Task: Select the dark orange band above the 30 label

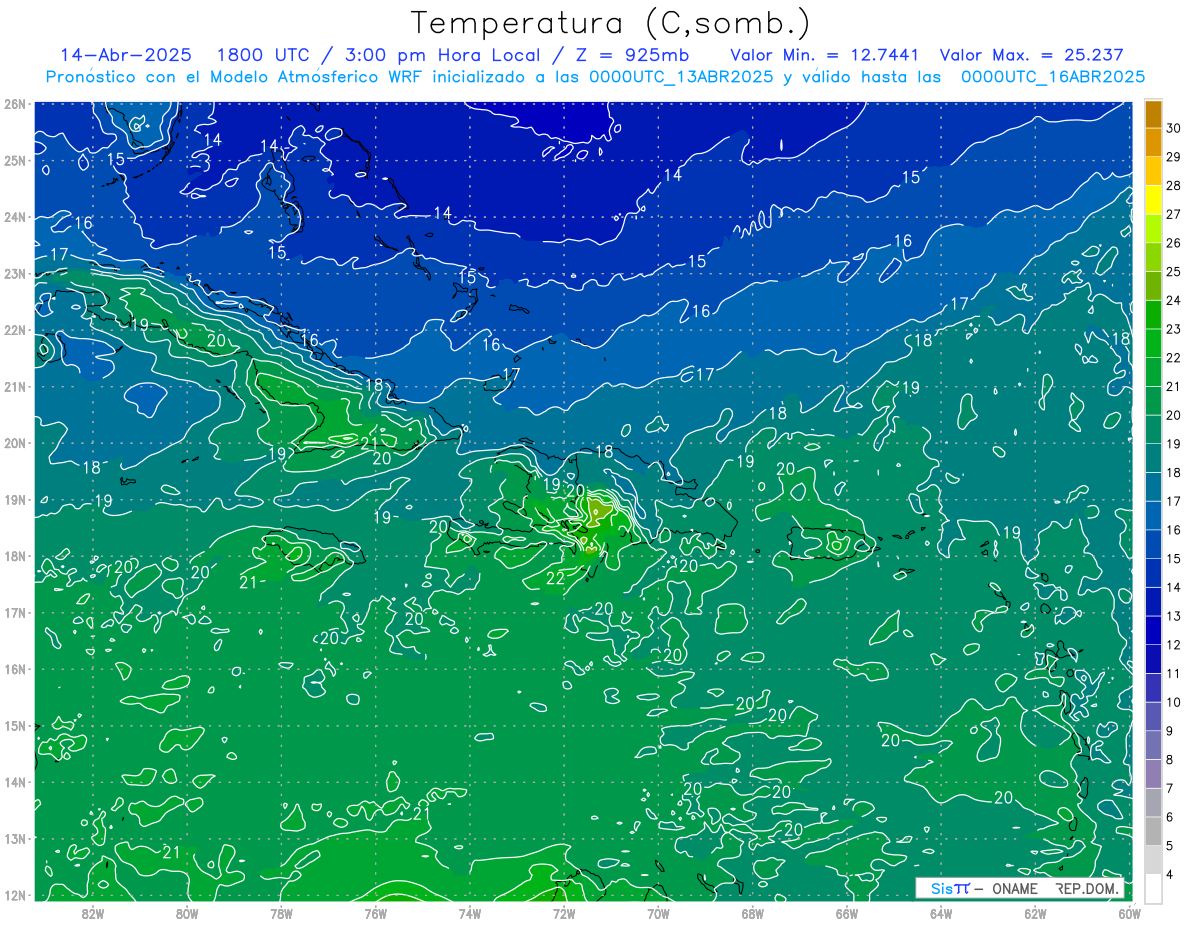Action: pyautogui.click(x=1153, y=114)
